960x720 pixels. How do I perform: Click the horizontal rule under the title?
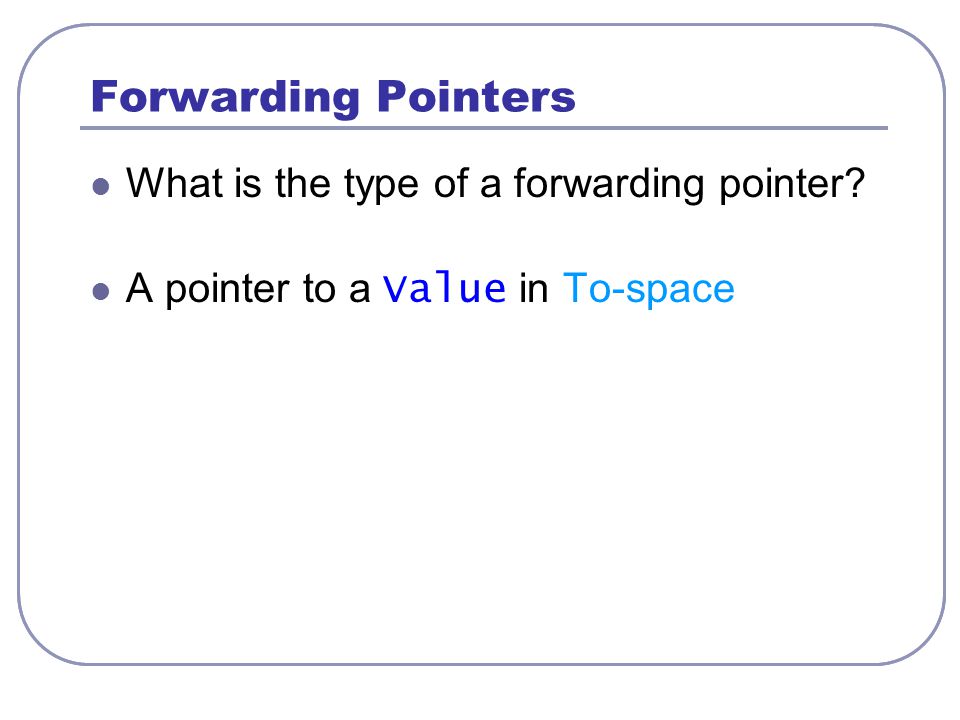[484, 128]
